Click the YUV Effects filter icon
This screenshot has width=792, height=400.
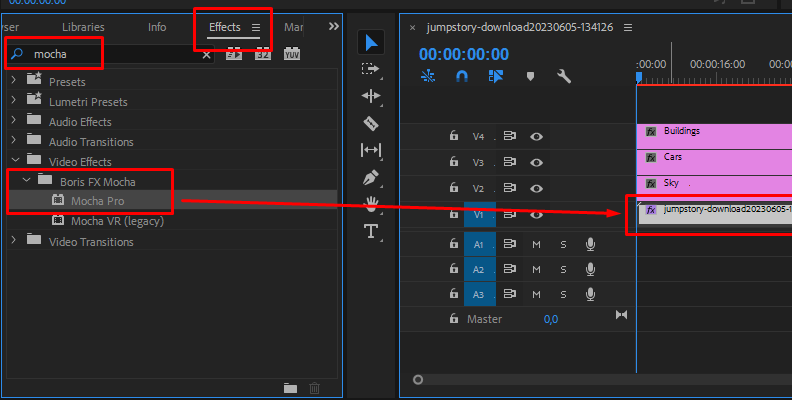pos(292,54)
